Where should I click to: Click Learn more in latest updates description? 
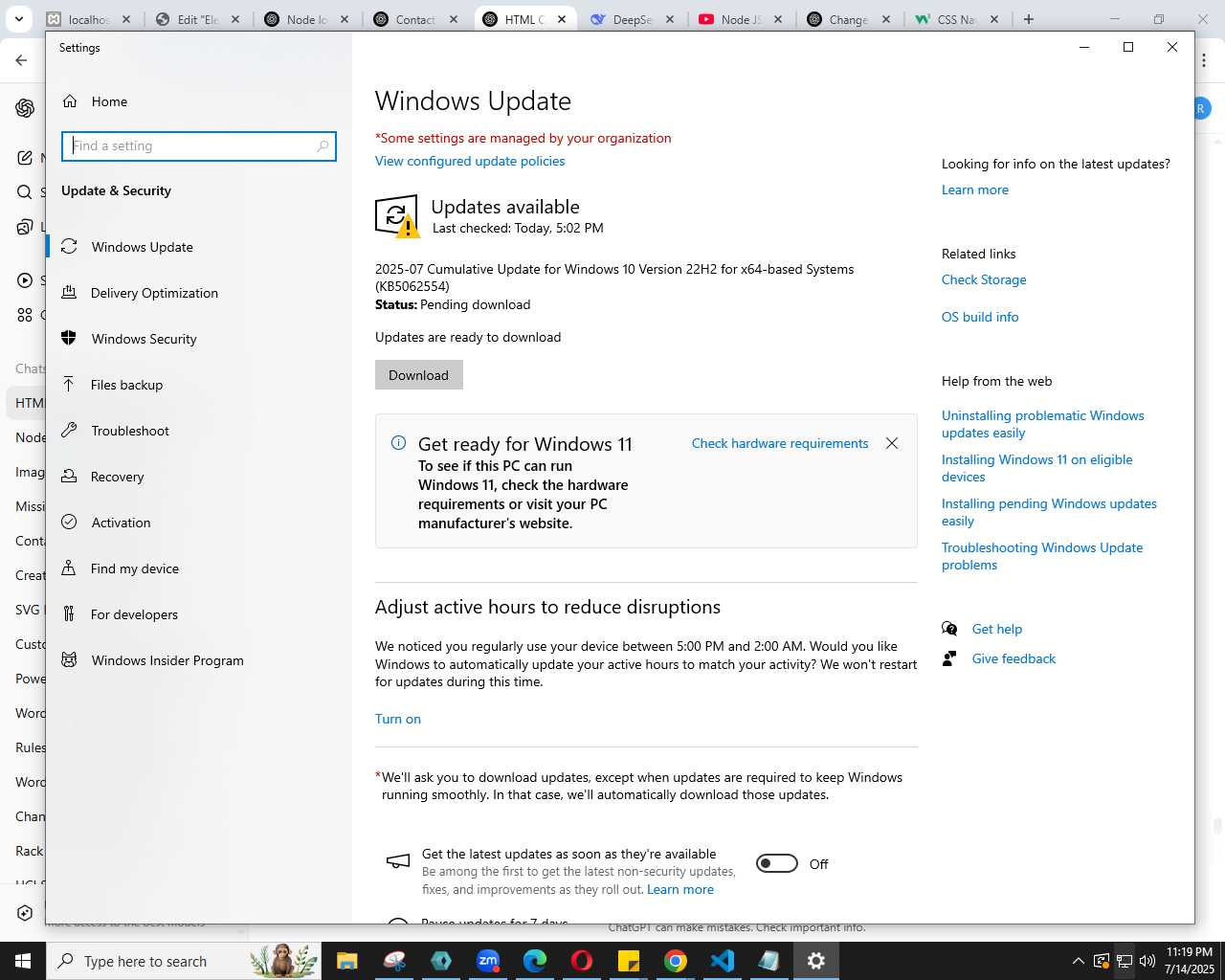point(680,889)
